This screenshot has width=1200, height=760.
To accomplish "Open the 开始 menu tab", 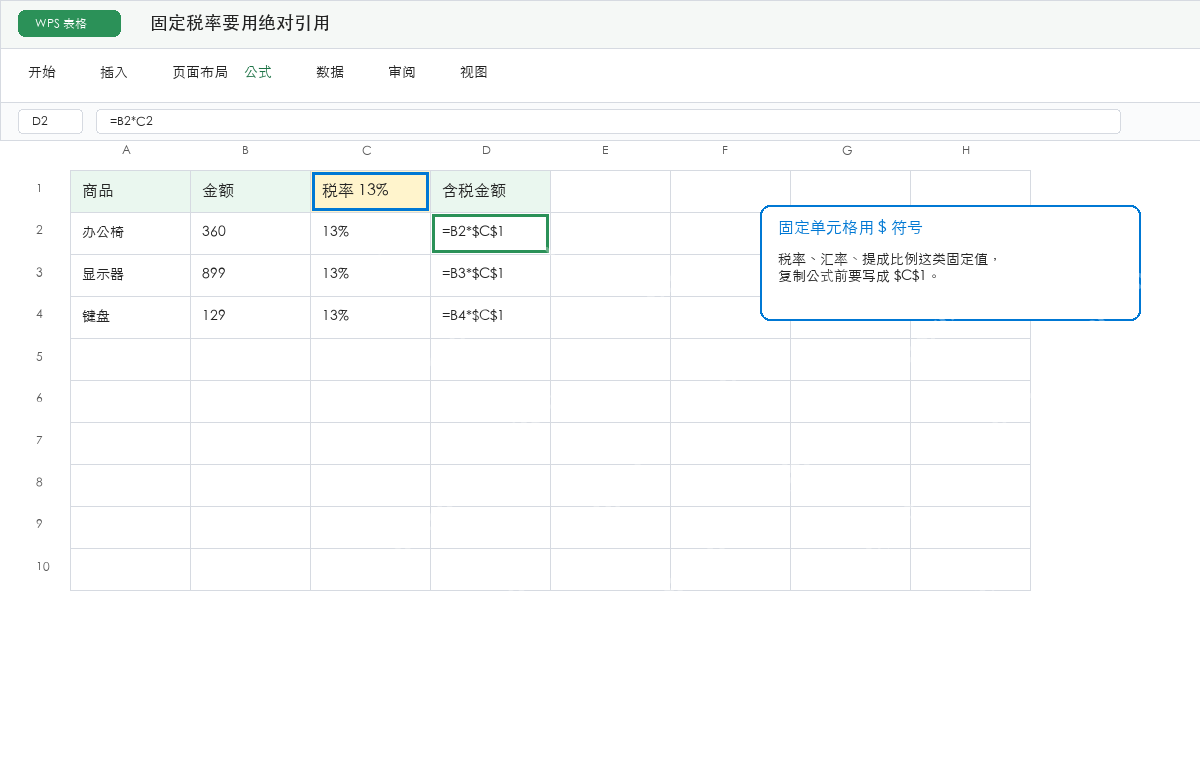I will coord(42,72).
